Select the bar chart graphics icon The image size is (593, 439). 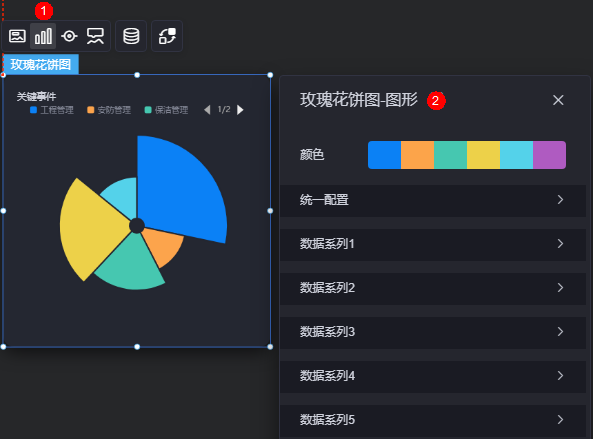43,36
